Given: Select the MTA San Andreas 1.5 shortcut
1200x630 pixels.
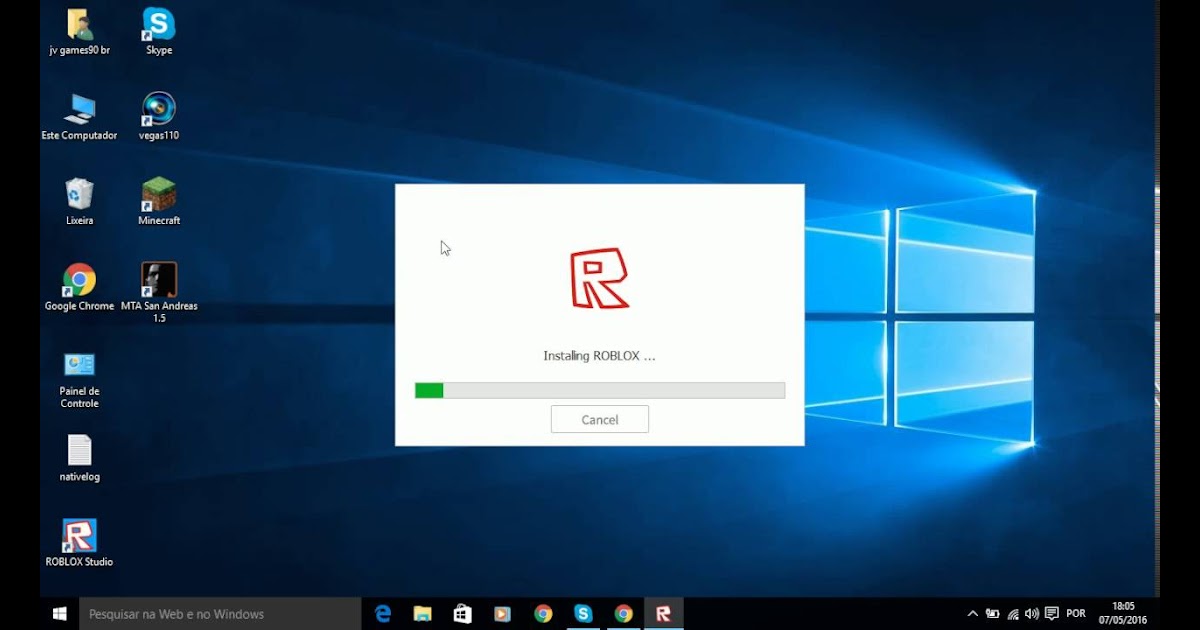Looking at the screenshot, I should pyautogui.click(x=159, y=293).
